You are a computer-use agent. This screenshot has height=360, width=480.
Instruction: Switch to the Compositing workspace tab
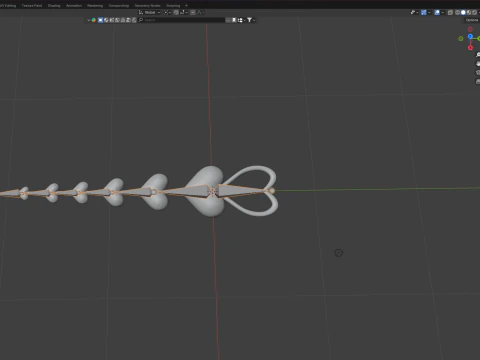[119, 6]
